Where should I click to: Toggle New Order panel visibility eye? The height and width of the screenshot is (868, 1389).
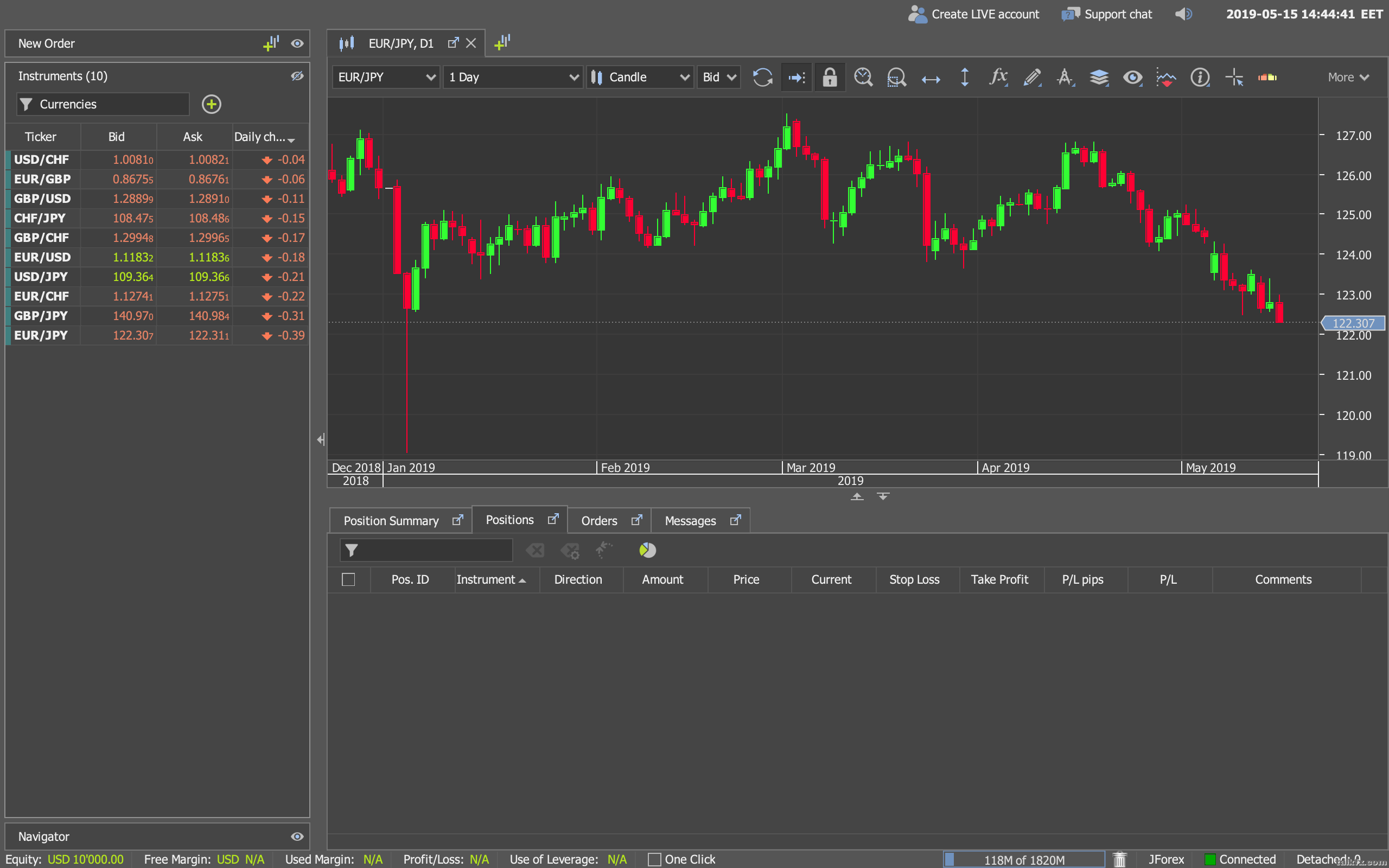coord(297,43)
